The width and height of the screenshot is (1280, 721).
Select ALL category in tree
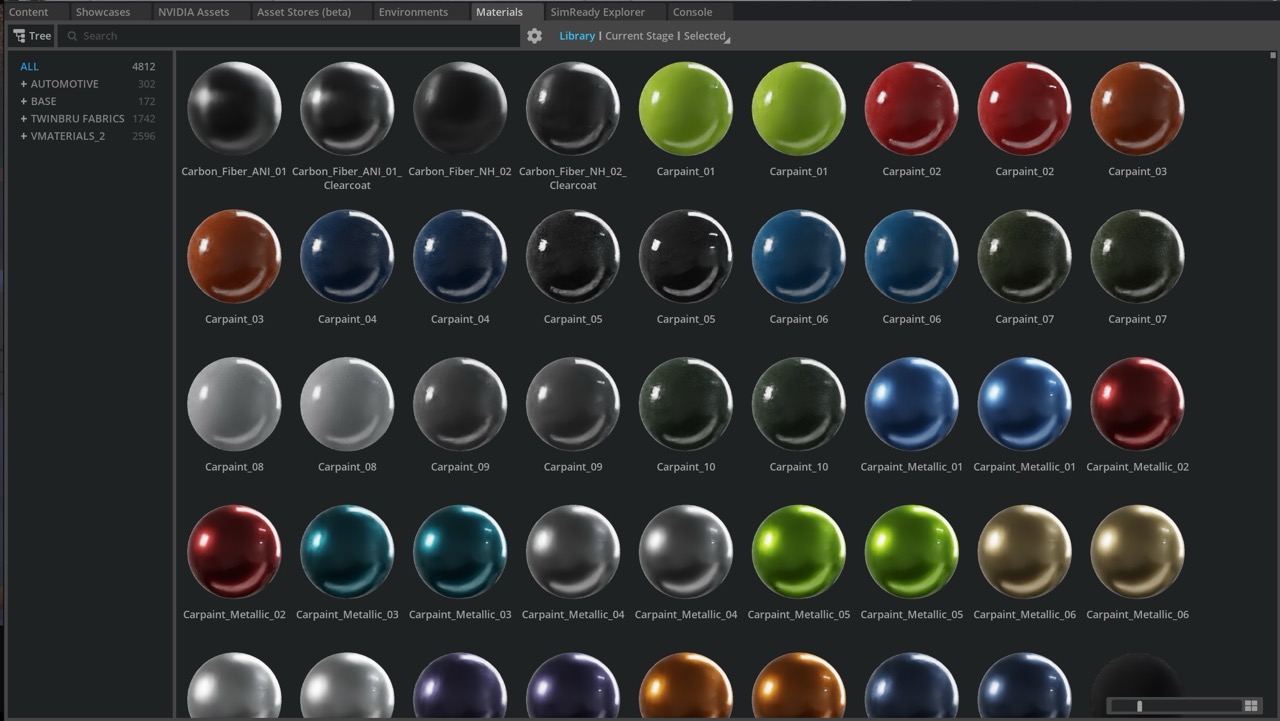[x=29, y=67]
